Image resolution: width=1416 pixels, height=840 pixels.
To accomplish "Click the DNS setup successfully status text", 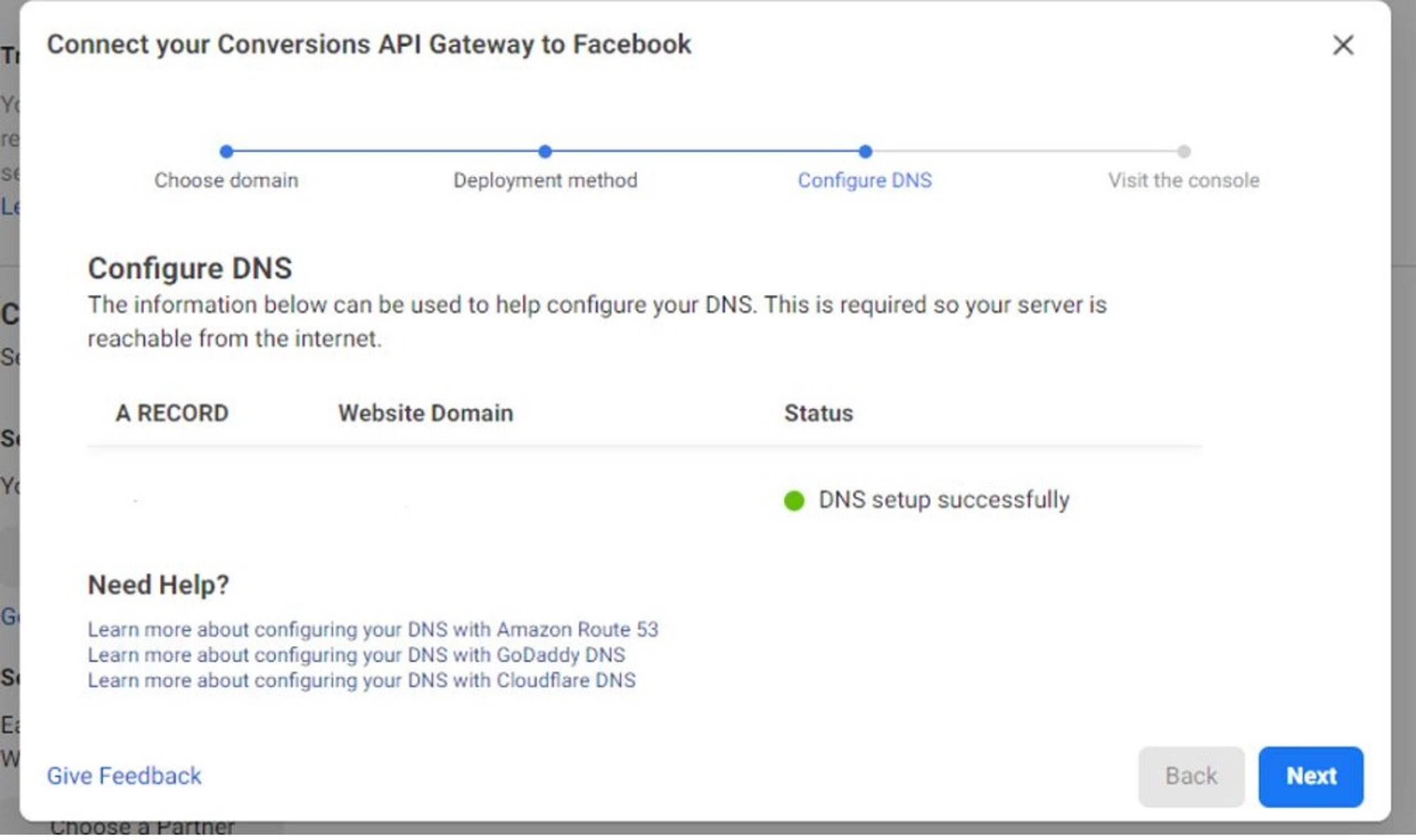I will coord(944,500).
